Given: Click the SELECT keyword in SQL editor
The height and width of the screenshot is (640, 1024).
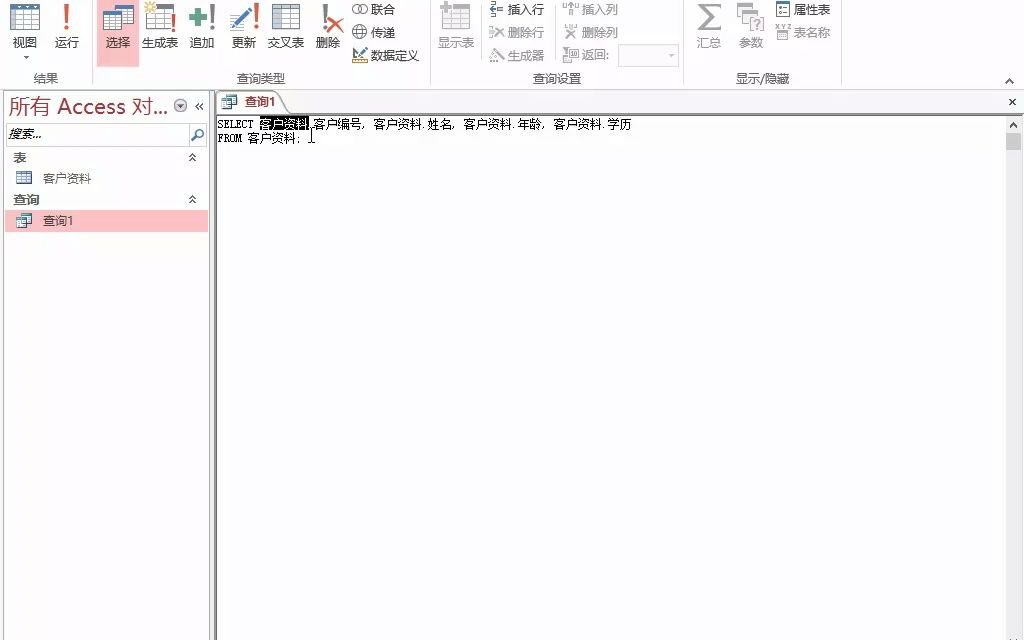Looking at the screenshot, I should (x=235, y=124).
